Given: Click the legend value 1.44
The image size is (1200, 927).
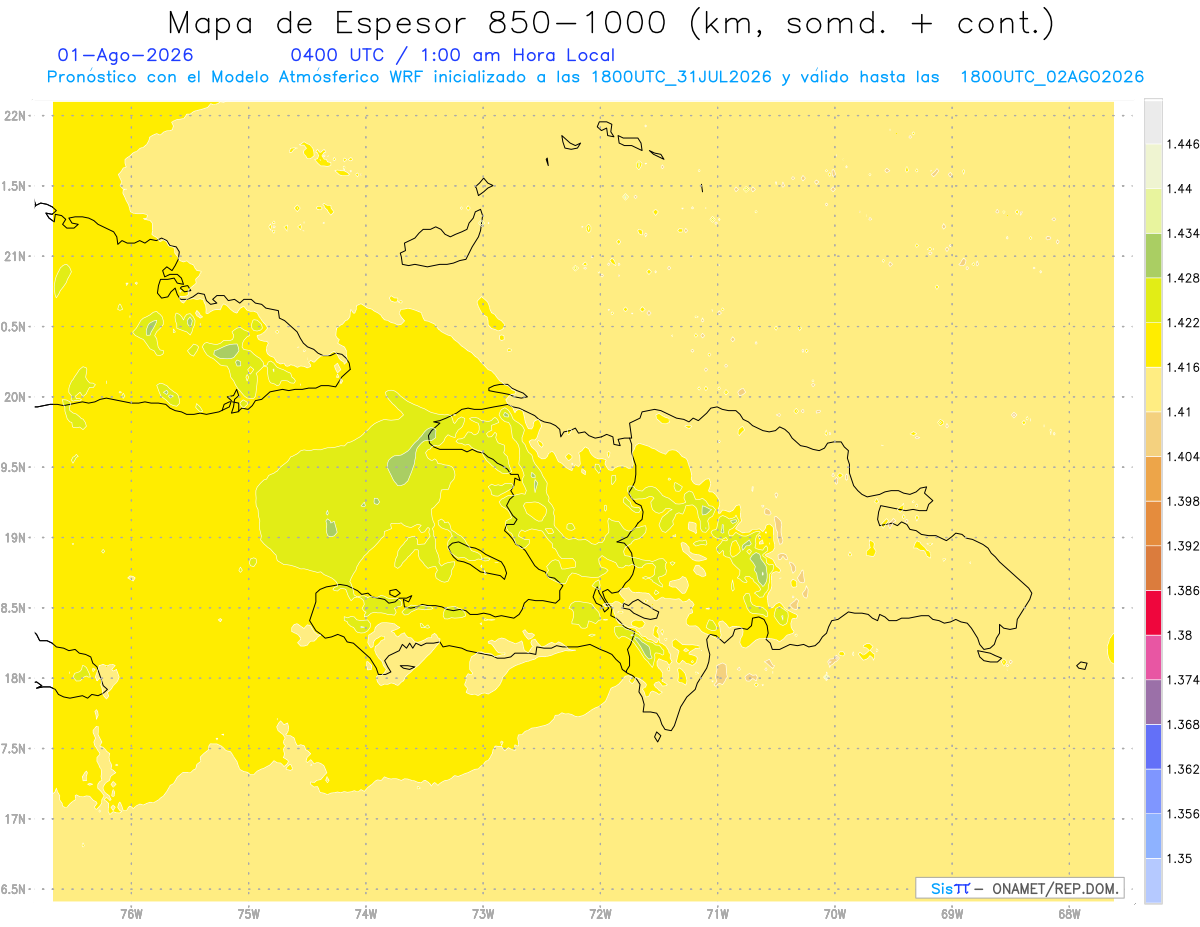Looking at the screenshot, I should [x=1181, y=189].
